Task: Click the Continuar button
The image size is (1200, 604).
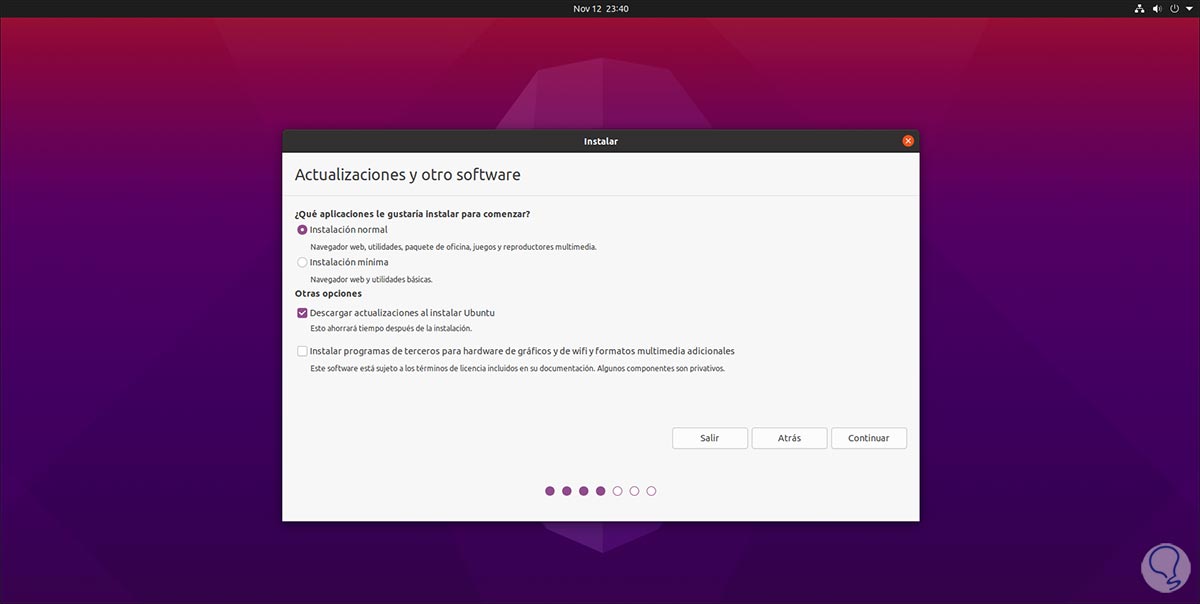Action: (868, 438)
